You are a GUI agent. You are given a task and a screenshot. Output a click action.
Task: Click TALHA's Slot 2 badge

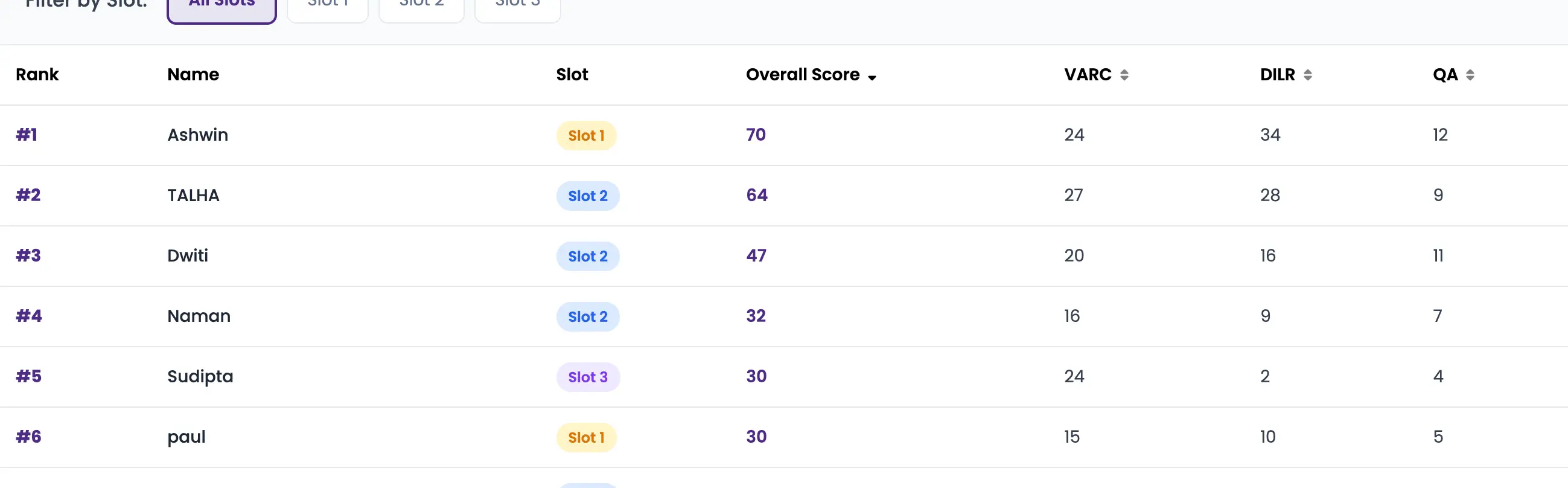pyautogui.click(x=587, y=196)
